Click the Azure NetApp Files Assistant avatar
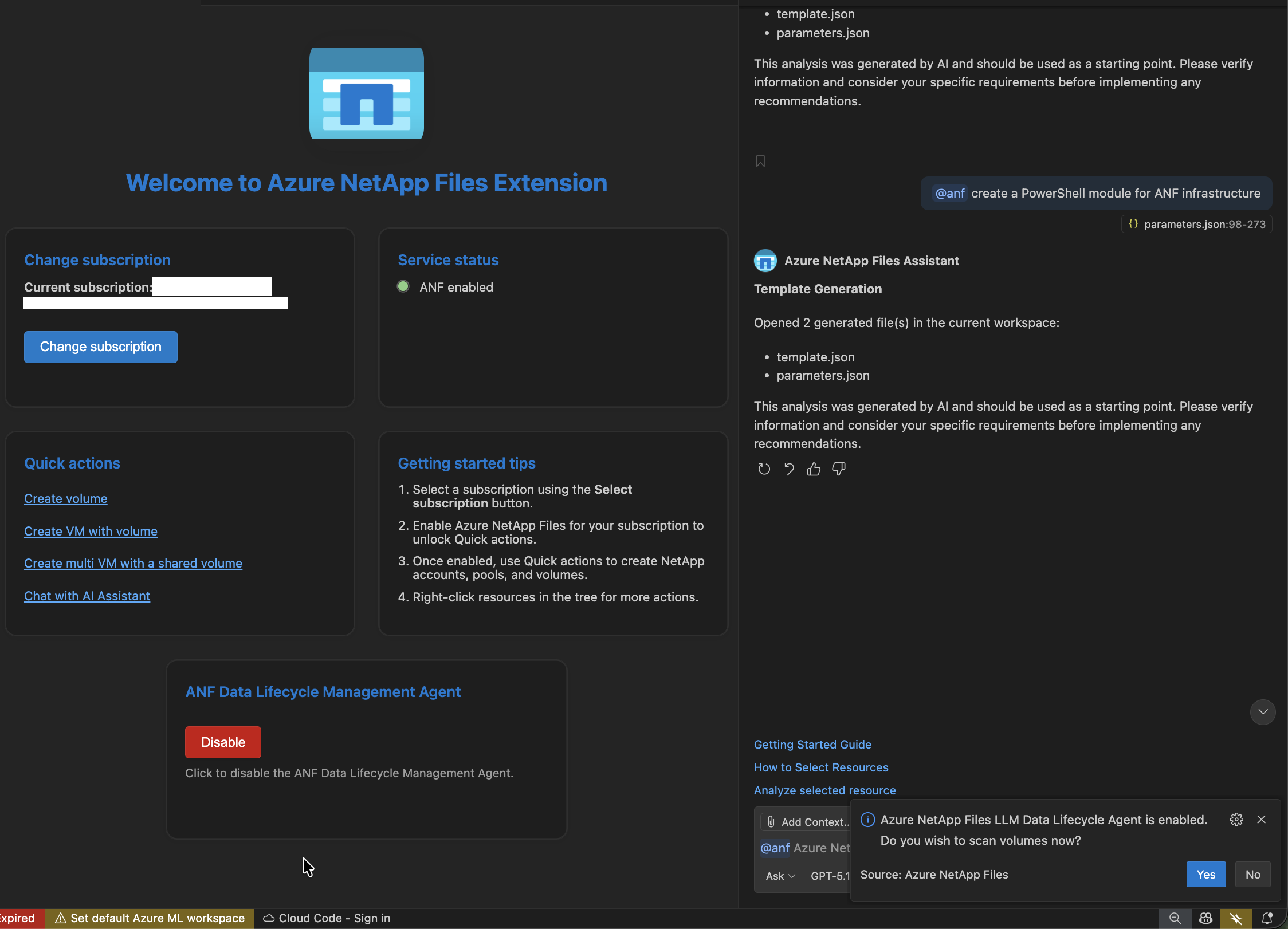 point(765,261)
